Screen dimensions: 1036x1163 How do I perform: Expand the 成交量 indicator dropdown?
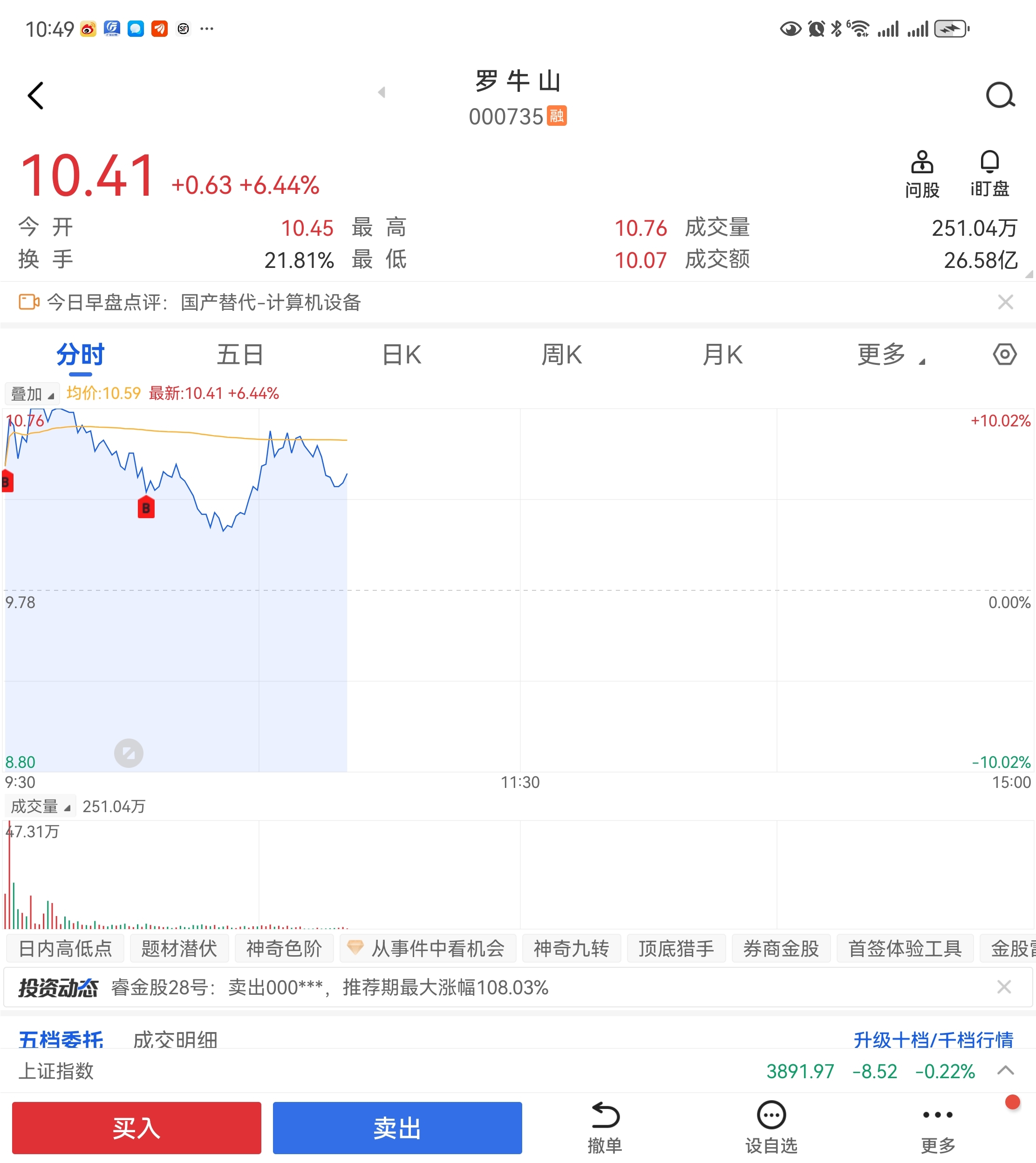click(41, 806)
